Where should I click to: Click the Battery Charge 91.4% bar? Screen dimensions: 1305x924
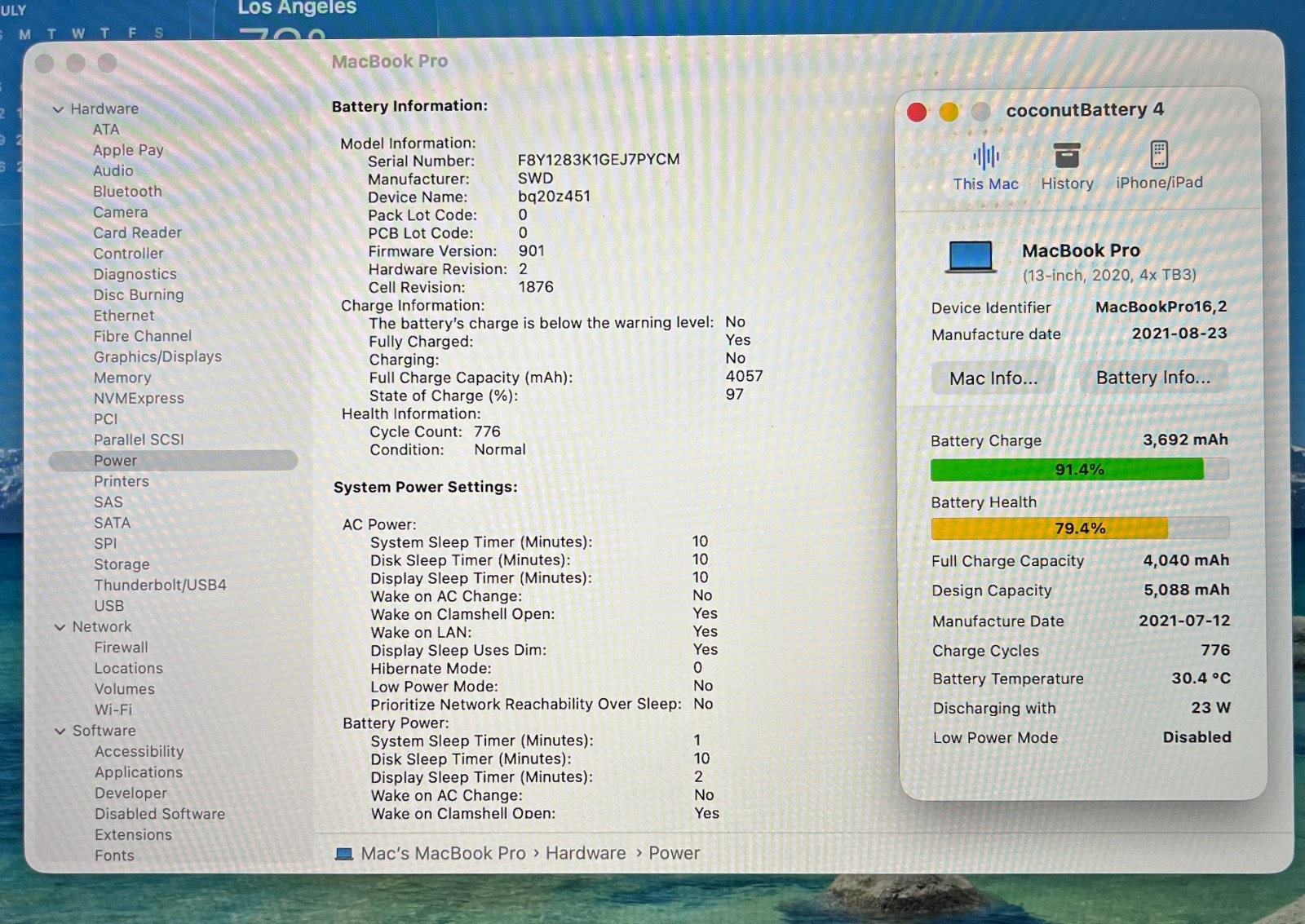click(1079, 470)
